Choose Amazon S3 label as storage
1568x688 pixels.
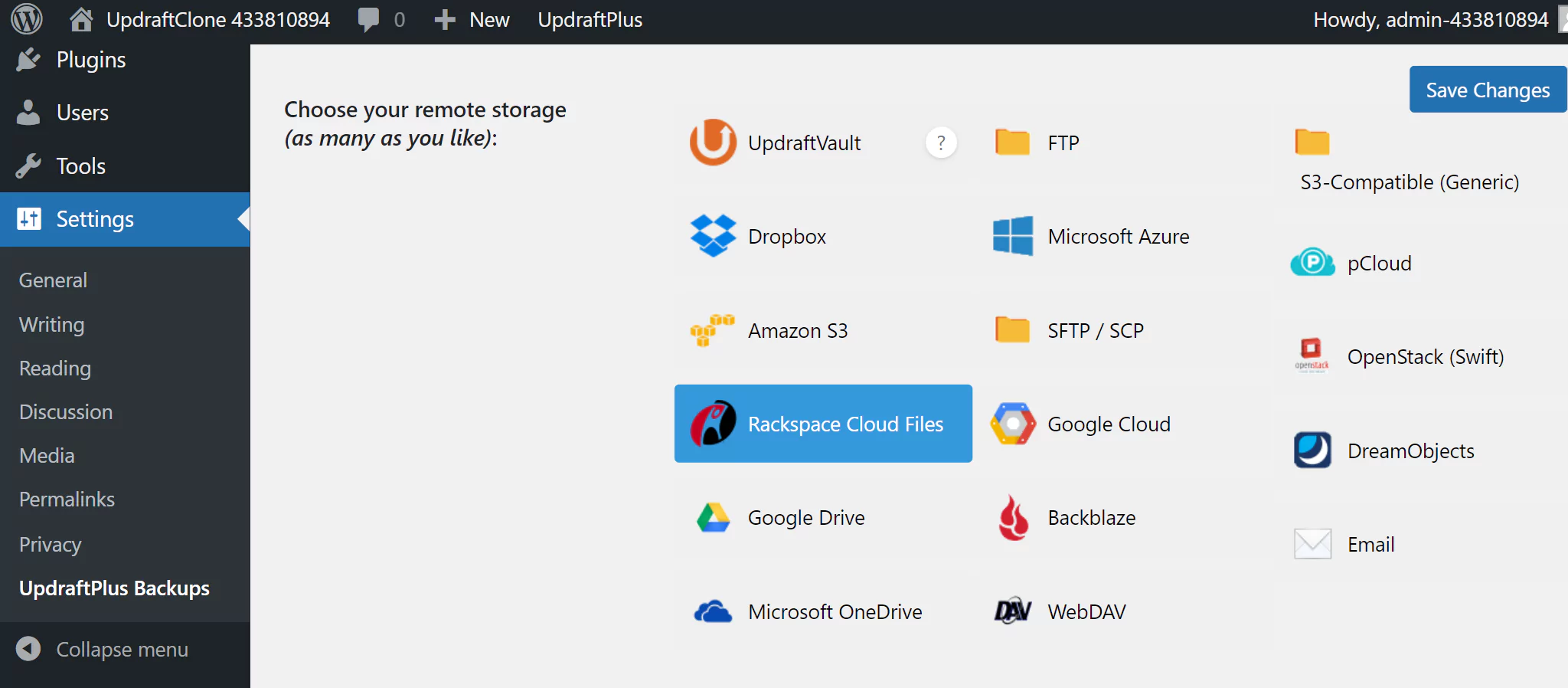[x=798, y=331]
